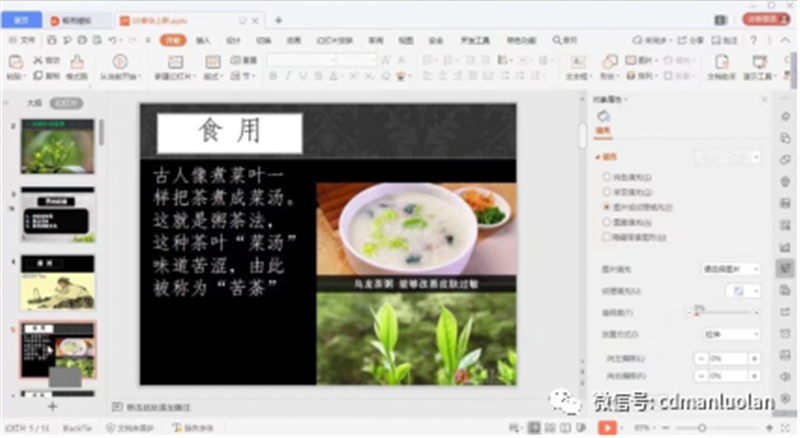Screen dimensions: 800x438
Task: Select the gradient fill (渐变填充) radio button
Action: coord(606,191)
